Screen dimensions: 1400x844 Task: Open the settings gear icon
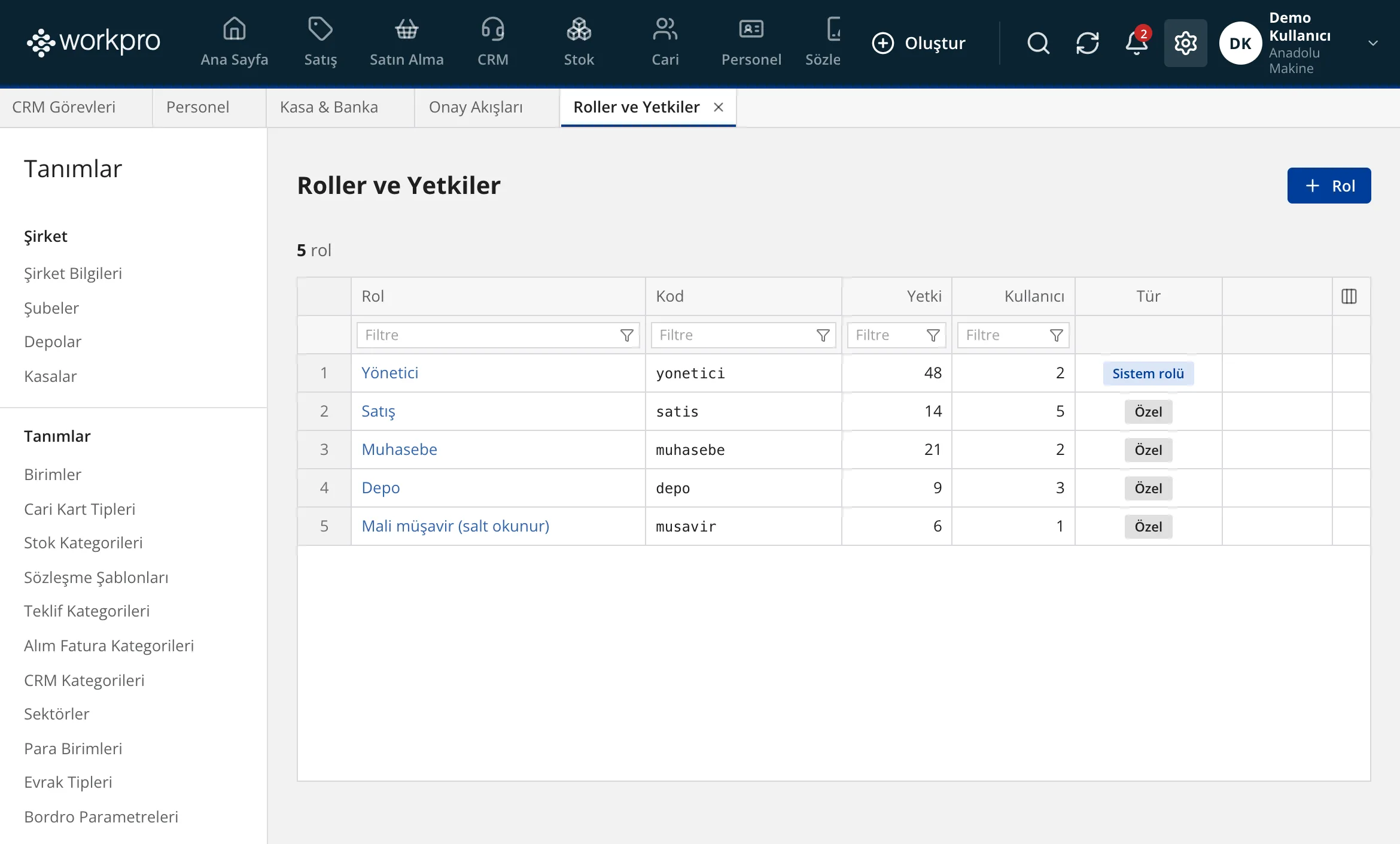pos(1185,43)
